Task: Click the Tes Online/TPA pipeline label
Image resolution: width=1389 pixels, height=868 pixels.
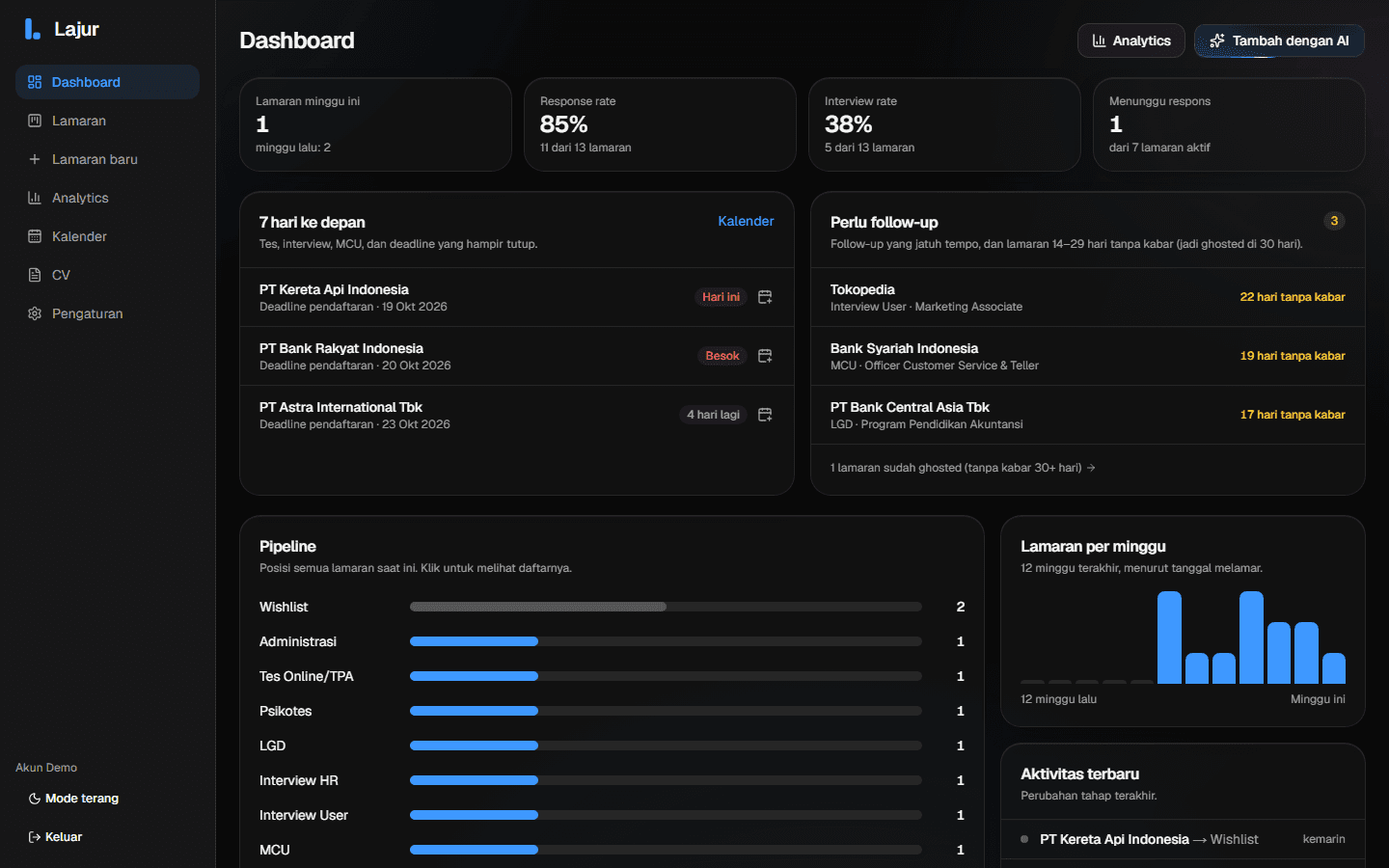Action: (307, 676)
